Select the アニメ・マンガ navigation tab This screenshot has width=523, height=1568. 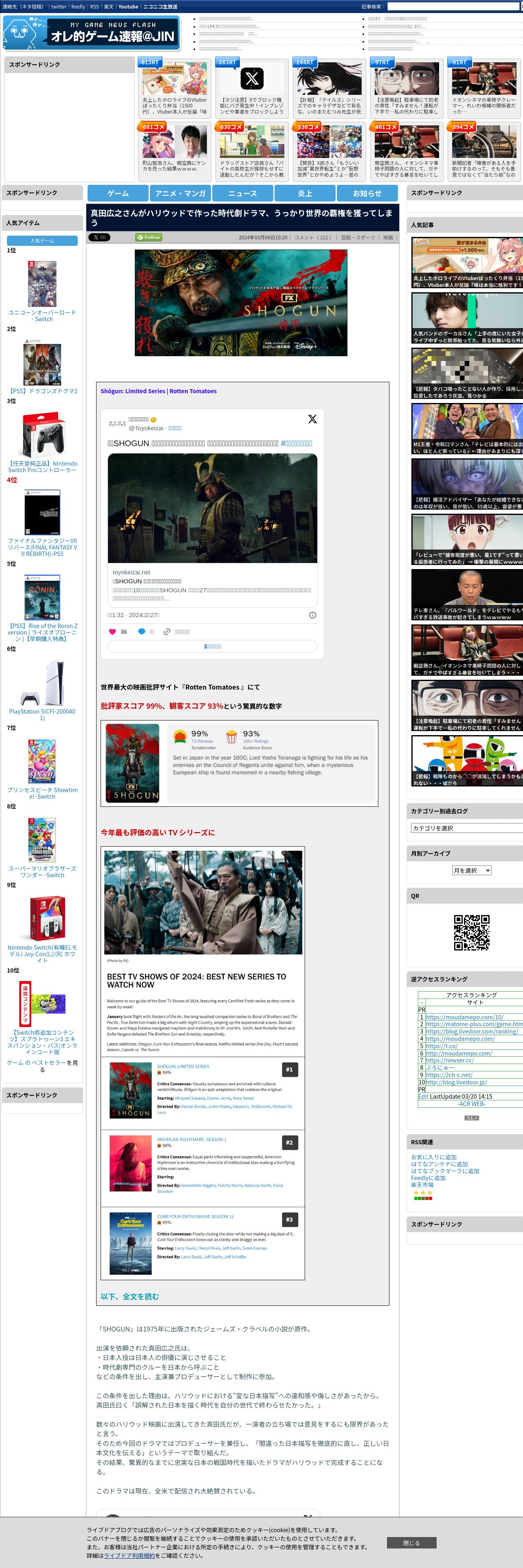click(180, 193)
